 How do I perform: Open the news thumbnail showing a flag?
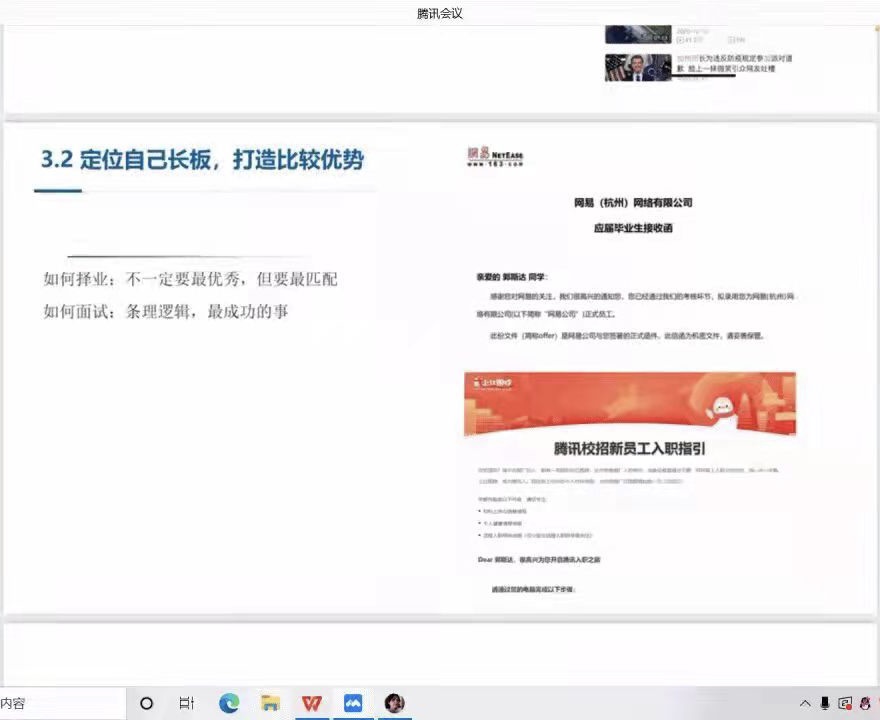tap(638, 67)
